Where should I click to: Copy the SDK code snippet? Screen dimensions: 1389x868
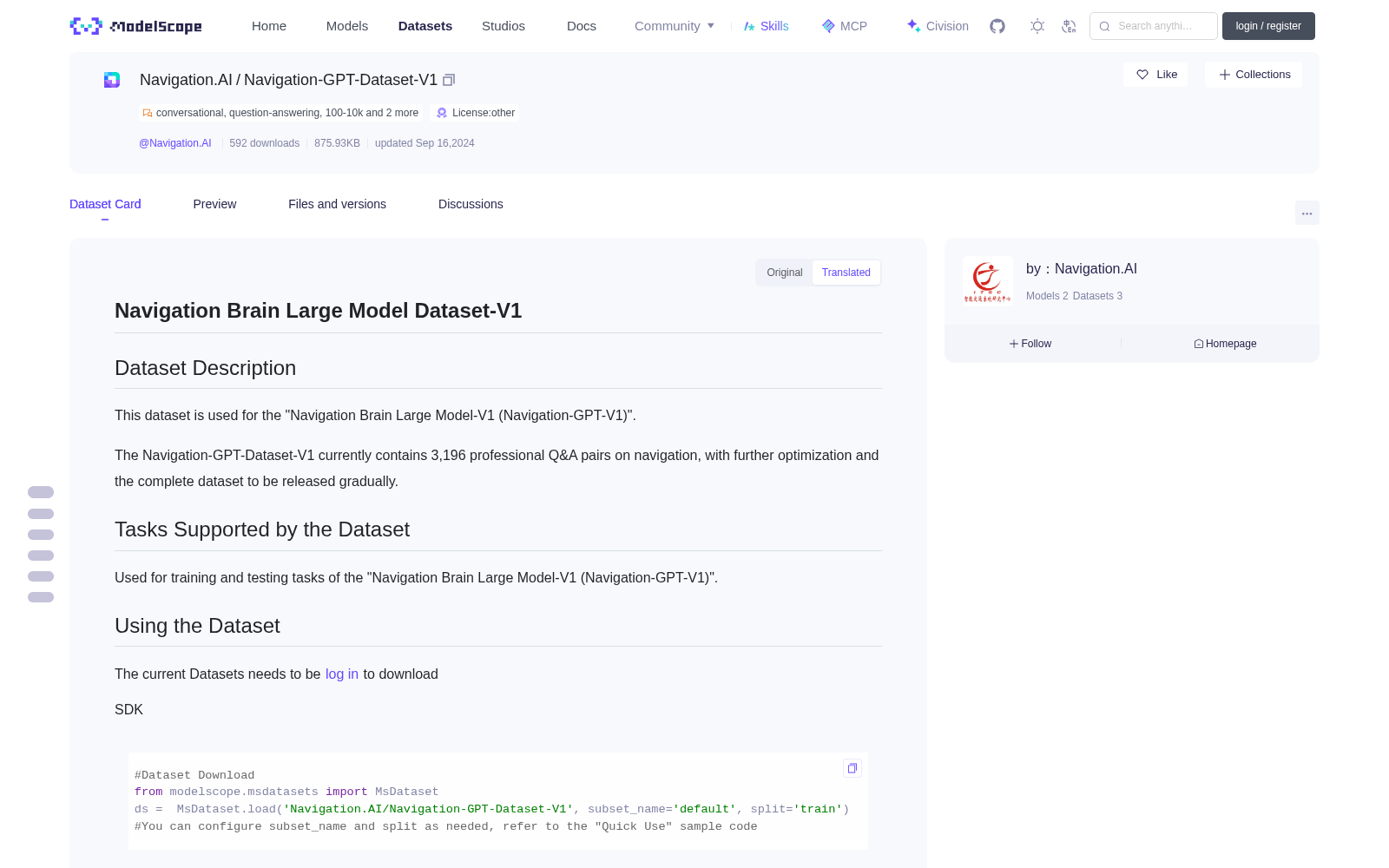coord(852,768)
